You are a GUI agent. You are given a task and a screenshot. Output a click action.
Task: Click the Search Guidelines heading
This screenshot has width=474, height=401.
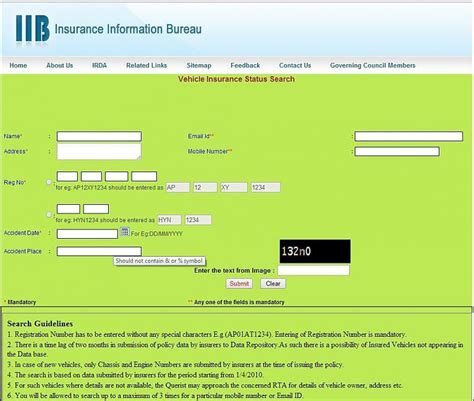point(40,324)
